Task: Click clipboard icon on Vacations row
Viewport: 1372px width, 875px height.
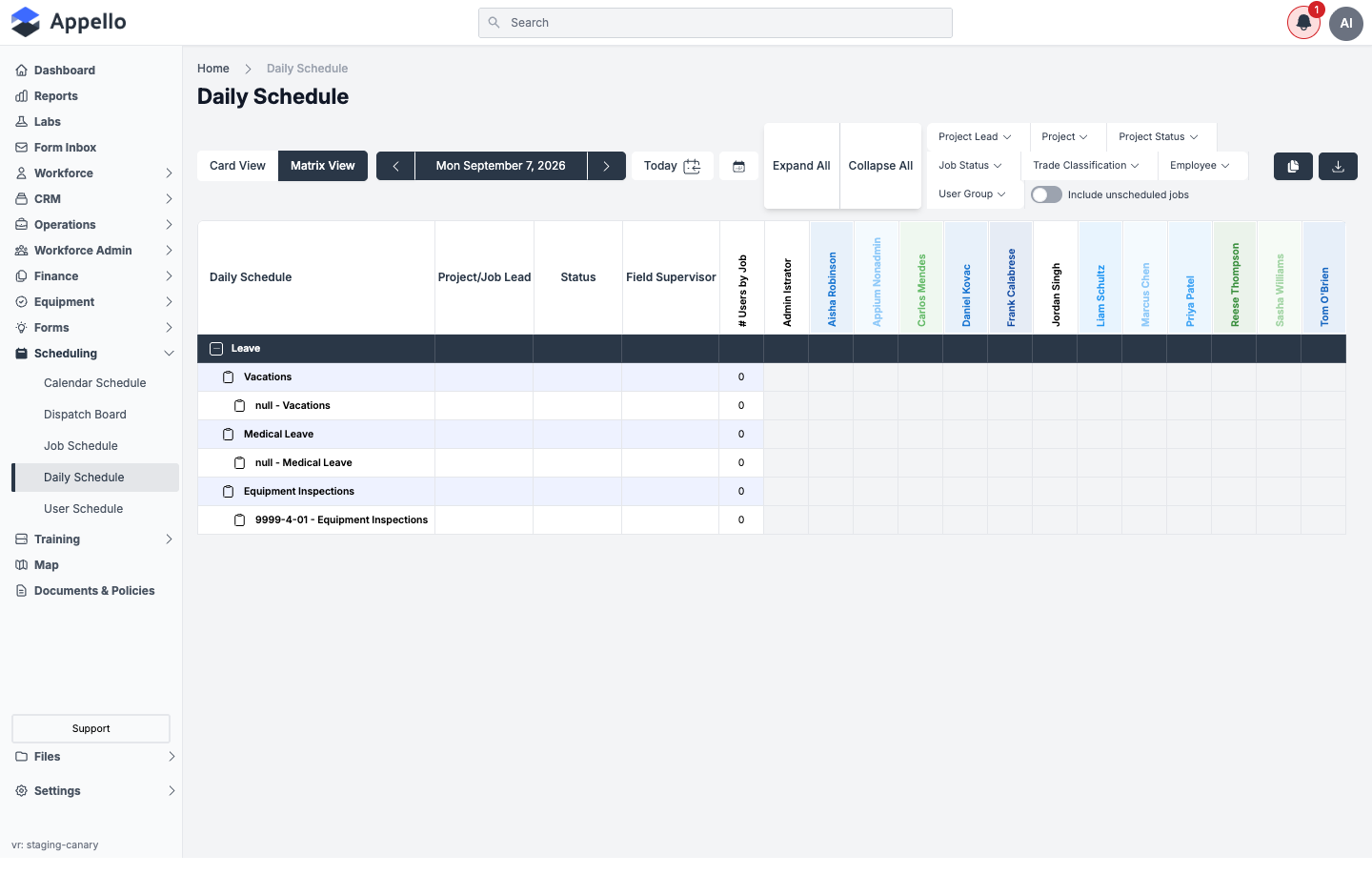Action: (x=228, y=377)
